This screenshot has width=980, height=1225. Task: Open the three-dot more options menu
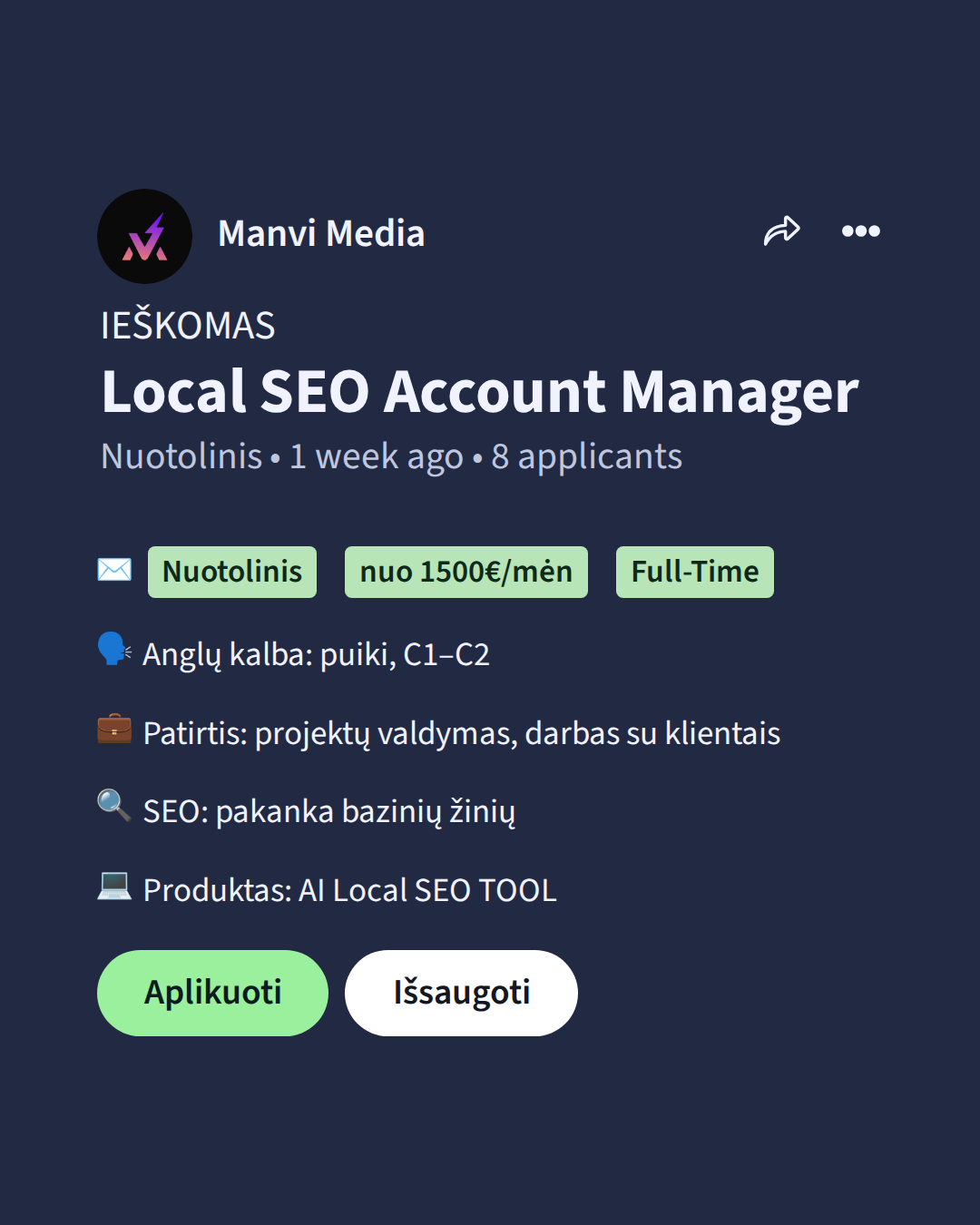coord(860,231)
